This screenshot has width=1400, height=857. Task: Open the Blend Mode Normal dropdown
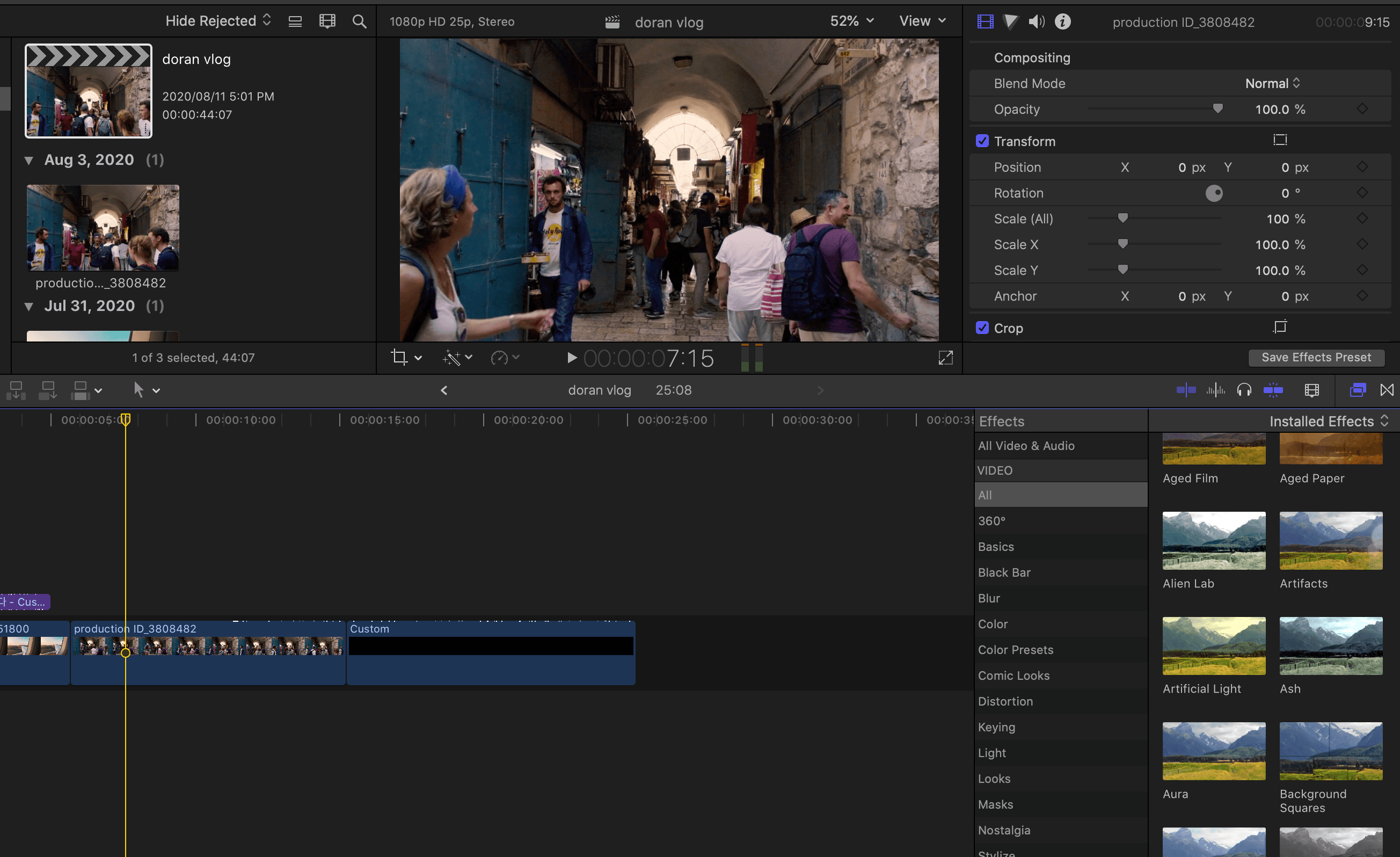click(x=1272, y=84)
